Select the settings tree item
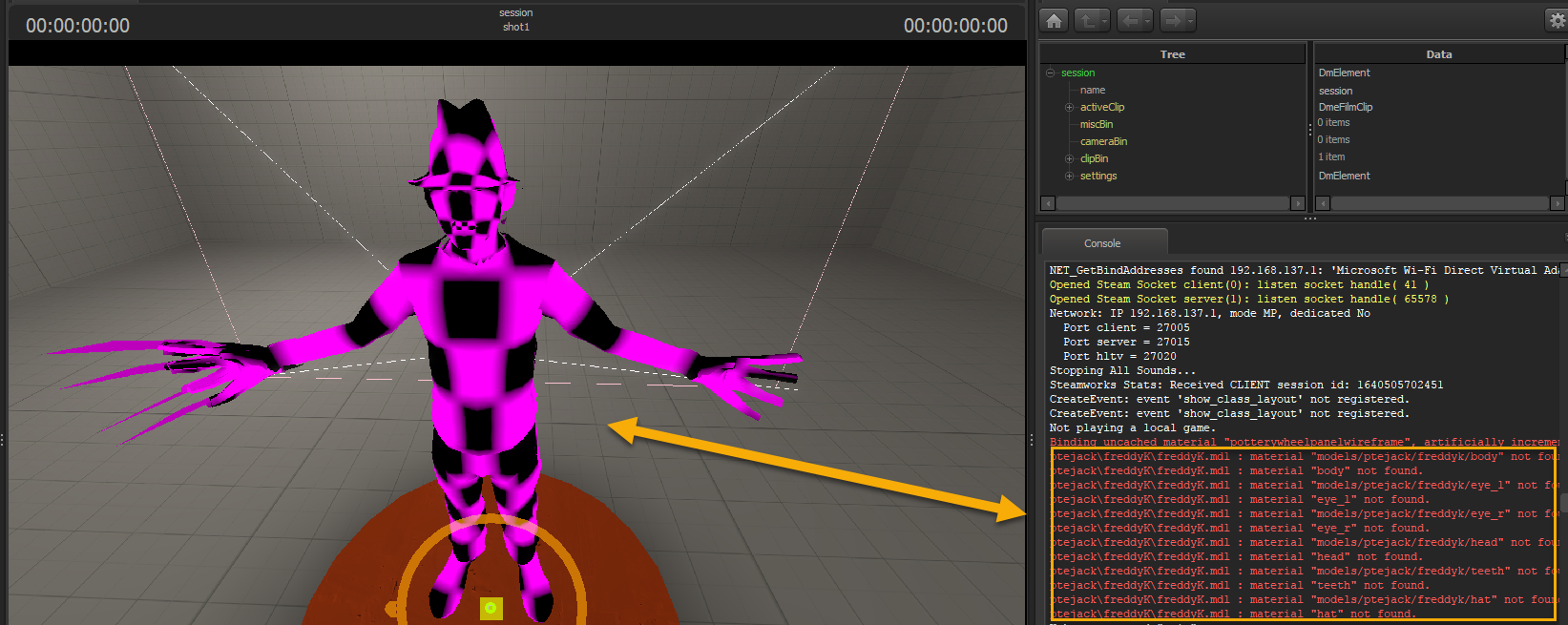This screenshot has width=1568, height=625. [x=1098, y=176]
